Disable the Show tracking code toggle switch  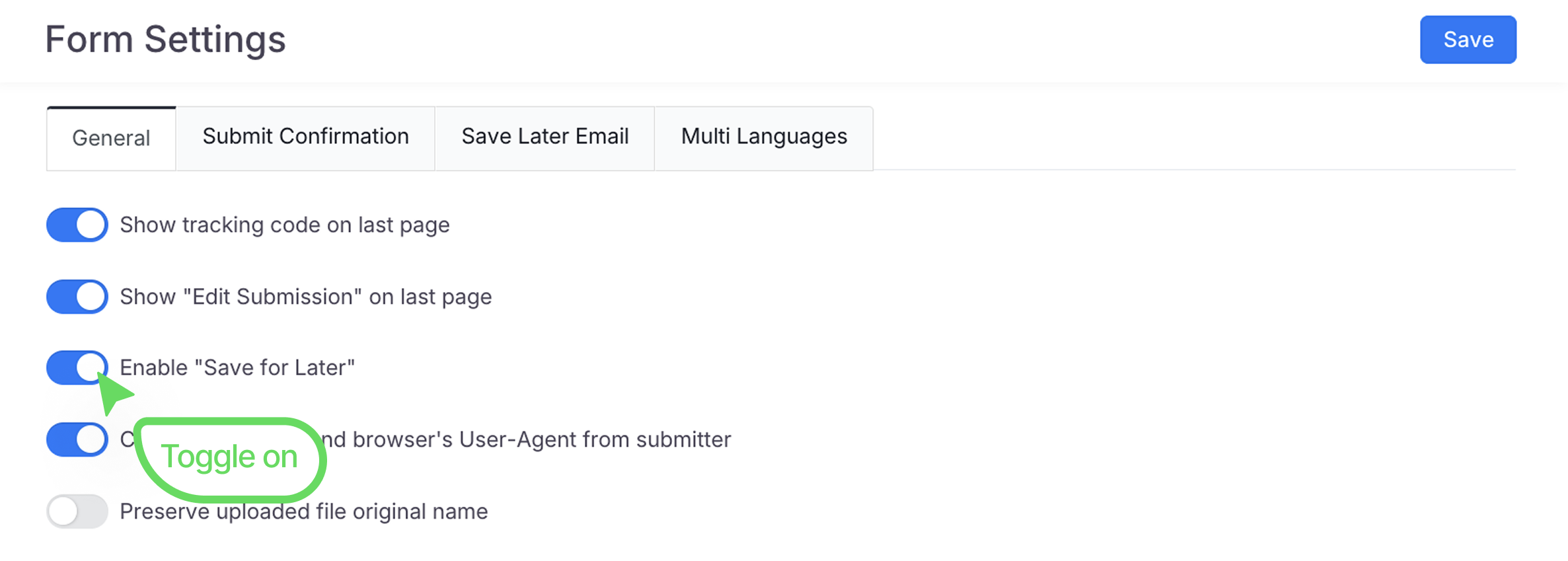(77, 225)
